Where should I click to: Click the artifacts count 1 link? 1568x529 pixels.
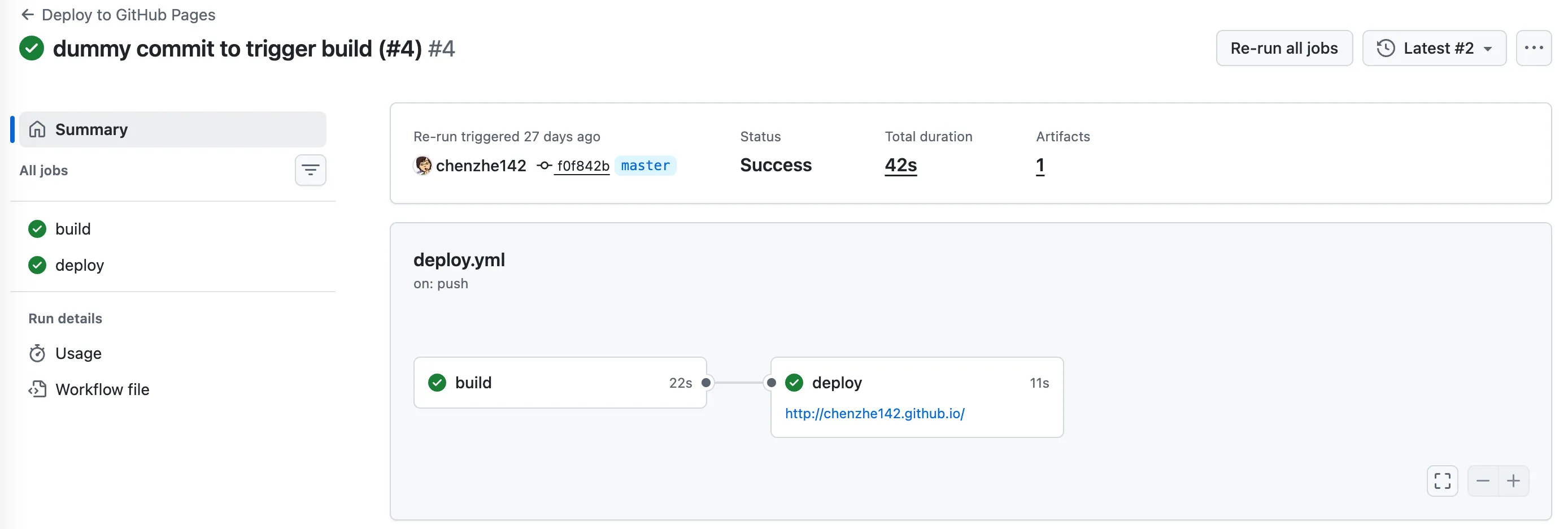click(x=1040, y=165)
